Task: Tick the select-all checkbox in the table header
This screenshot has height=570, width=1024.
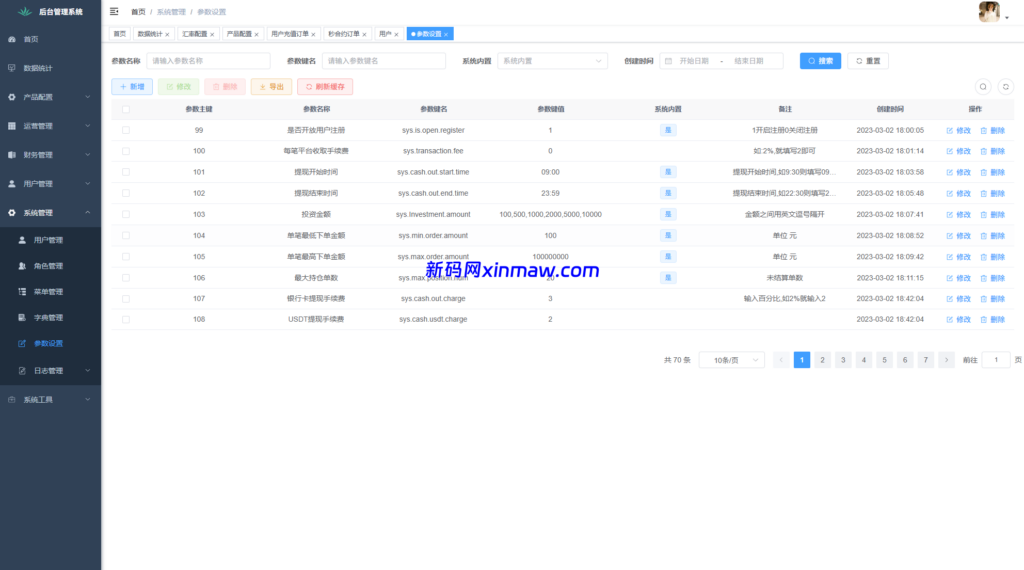Action: (126, 110)
